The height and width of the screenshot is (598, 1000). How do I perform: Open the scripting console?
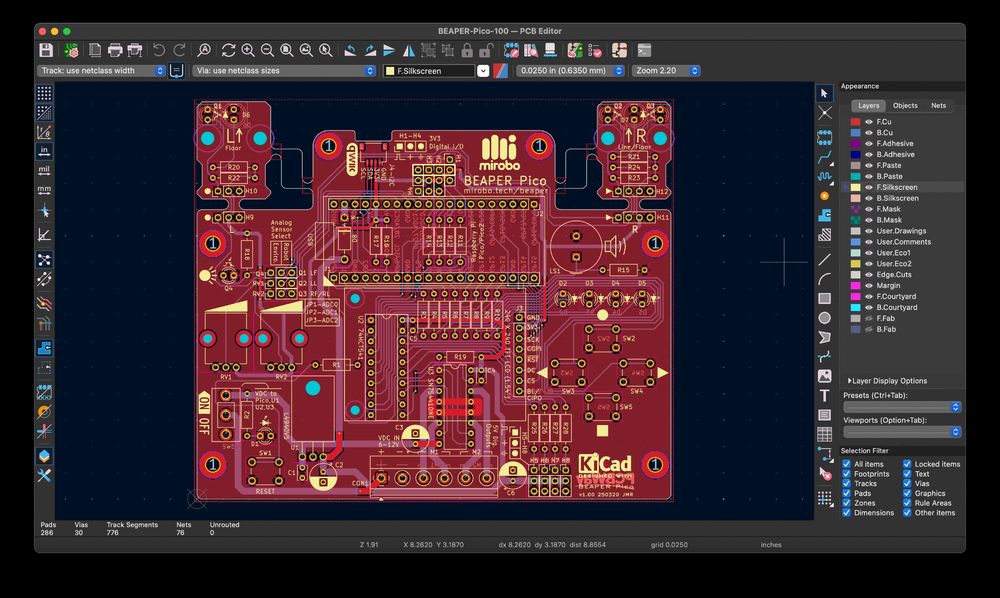pos(644,50)
